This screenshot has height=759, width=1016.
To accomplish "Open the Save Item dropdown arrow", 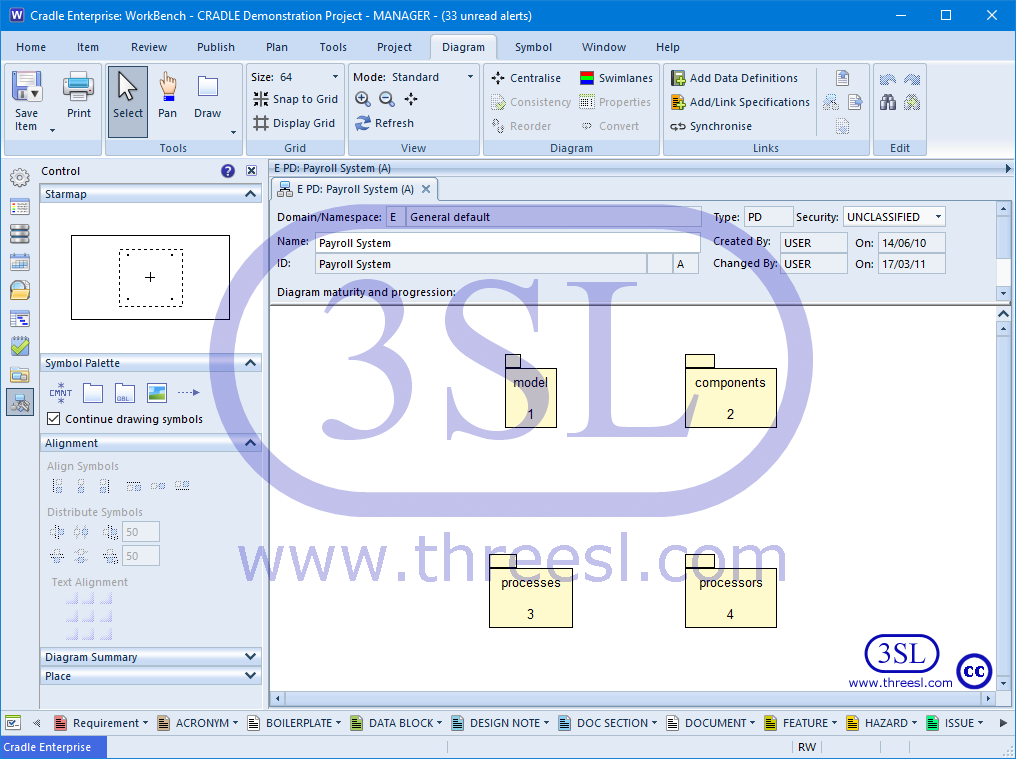I will tap(52, 130).
